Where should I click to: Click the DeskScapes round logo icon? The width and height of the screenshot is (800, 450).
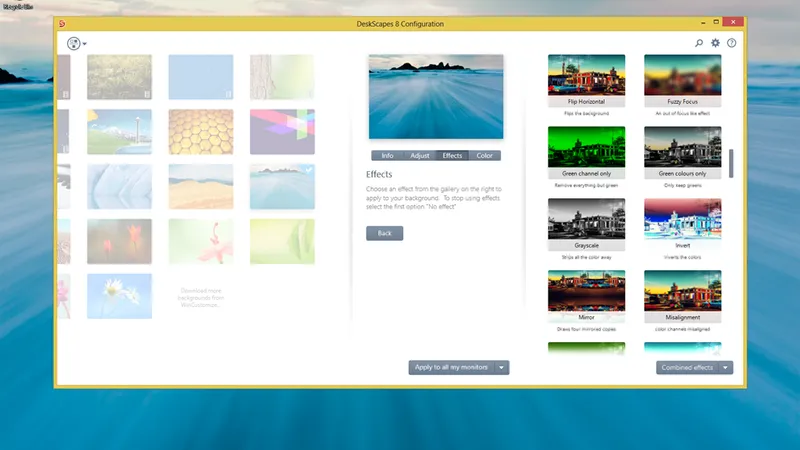pyautogui.click(x=74, y=43)
